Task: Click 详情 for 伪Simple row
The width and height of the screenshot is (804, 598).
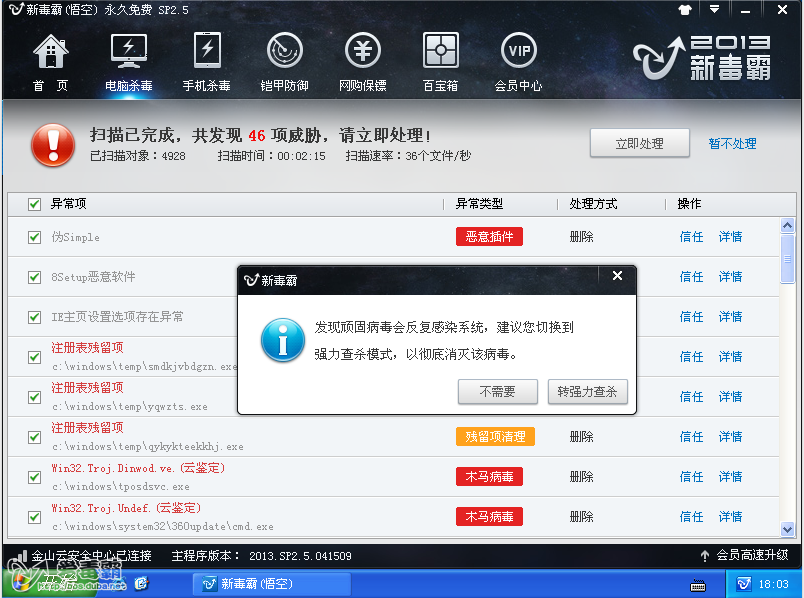Action: 730,237
